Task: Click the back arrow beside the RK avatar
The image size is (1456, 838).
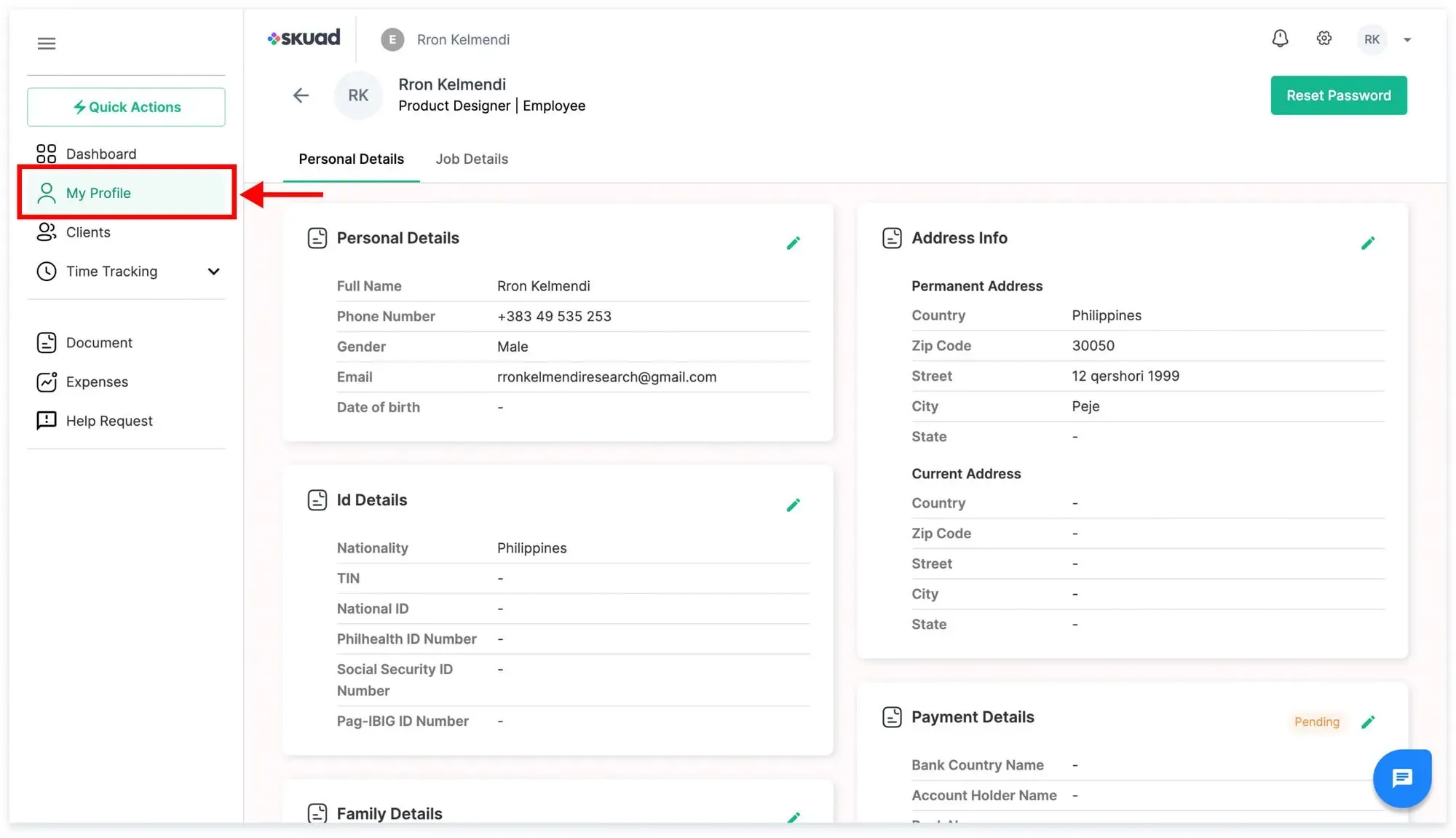Action: pyautogui.click(x=301, y=95)
